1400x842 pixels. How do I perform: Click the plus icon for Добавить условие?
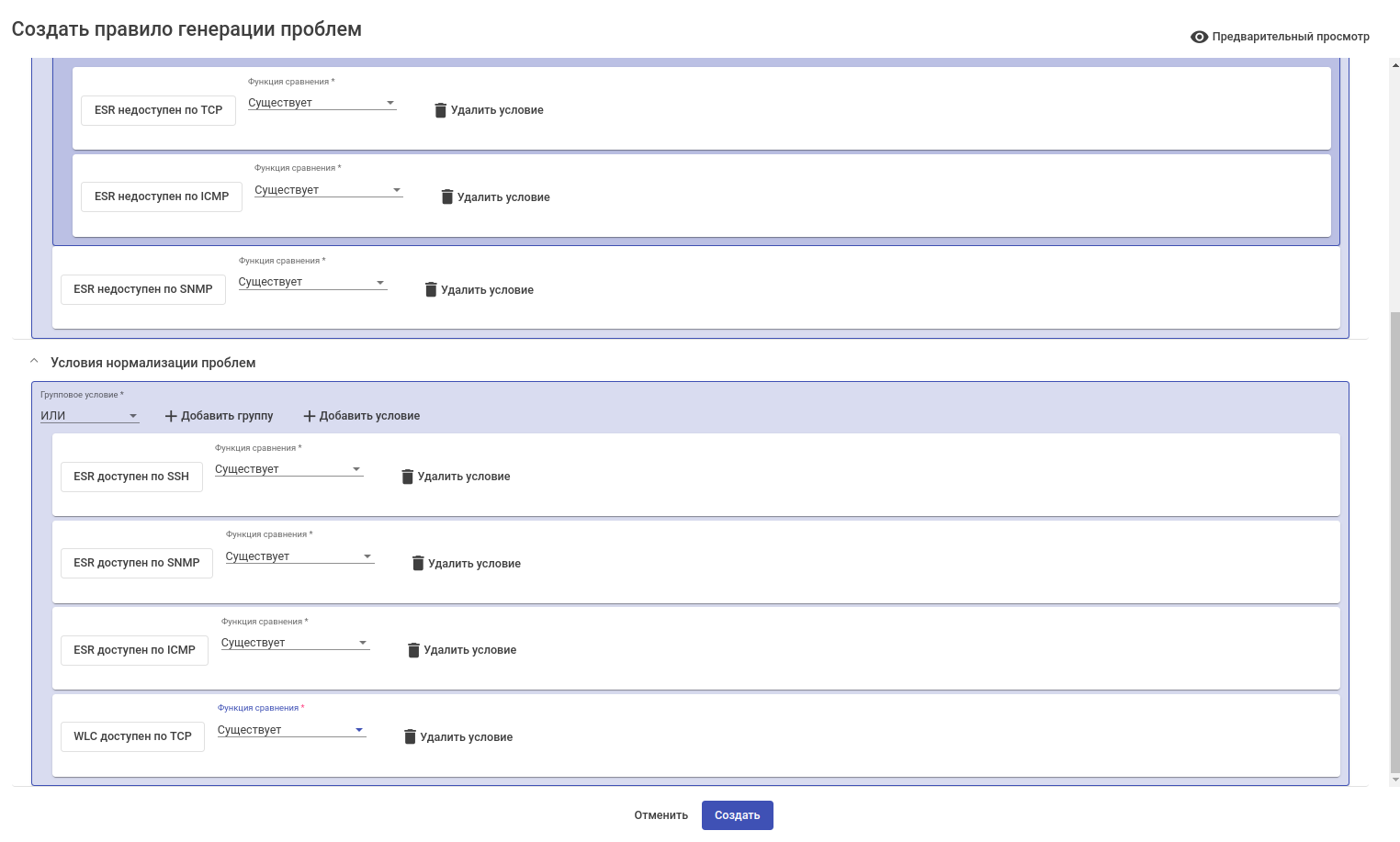310,416
